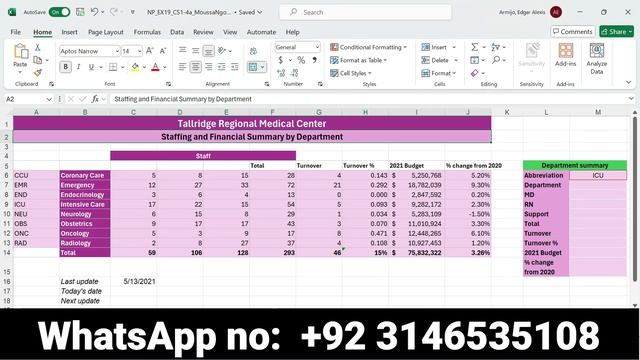Click the Increase Decimal icon
Image resolution: width=640 pixels, height=360 pixels.
tap(281, 73)
